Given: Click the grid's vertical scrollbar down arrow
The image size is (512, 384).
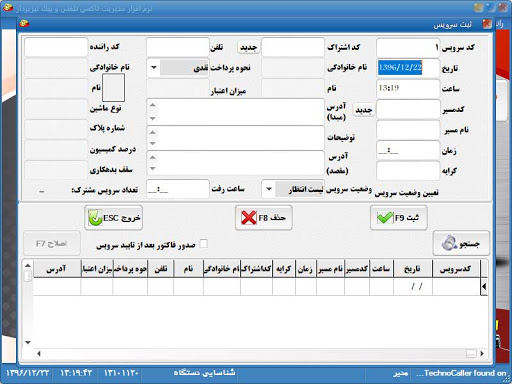Looking at the screenshot, I should [x=28, y=342].
